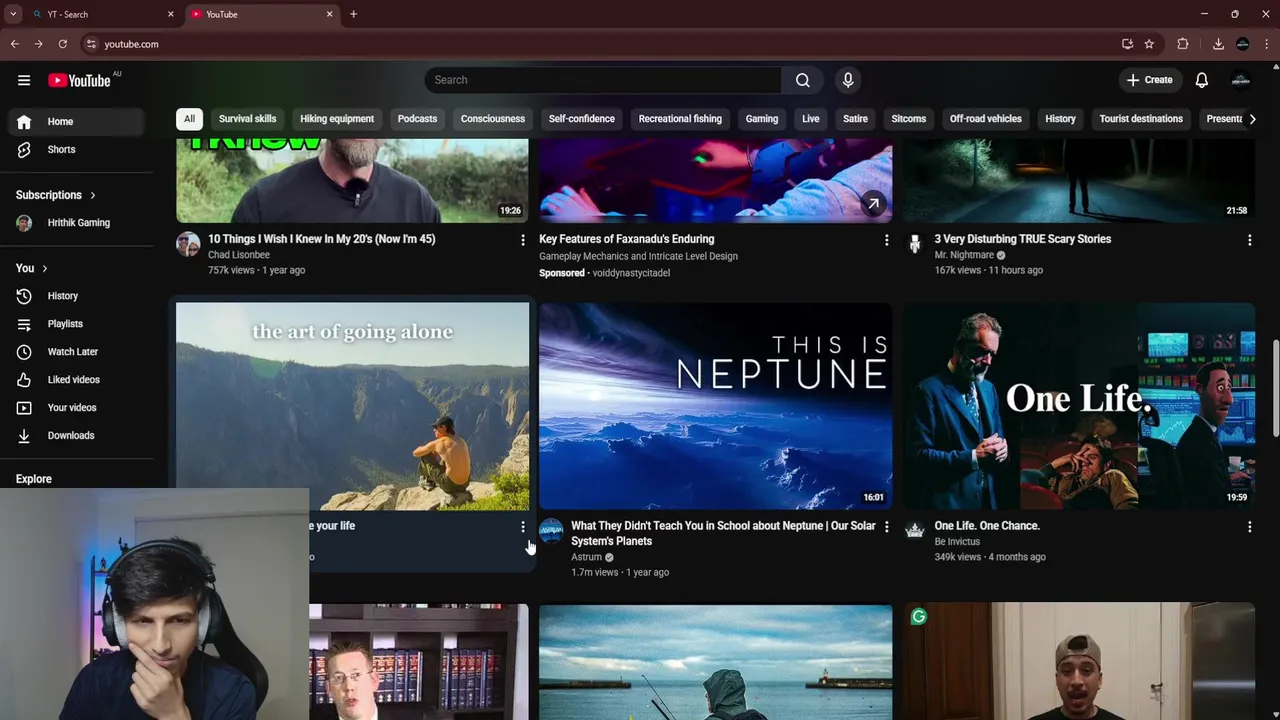Screen dimensions: 1280x720
Task: Select the Survival skills chip
Action: pos(247,119)
